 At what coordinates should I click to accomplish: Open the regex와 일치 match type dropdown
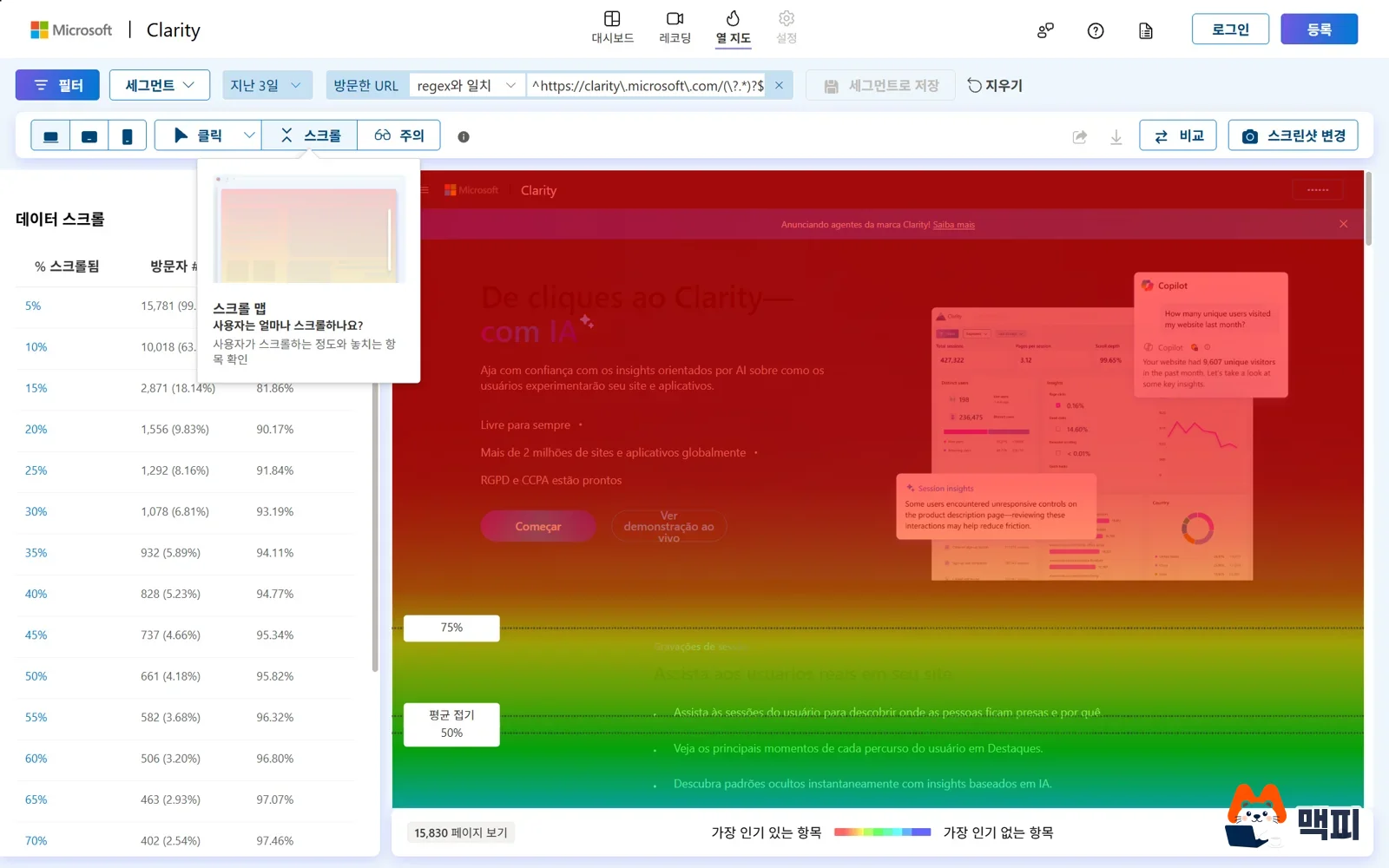(467, 85)
